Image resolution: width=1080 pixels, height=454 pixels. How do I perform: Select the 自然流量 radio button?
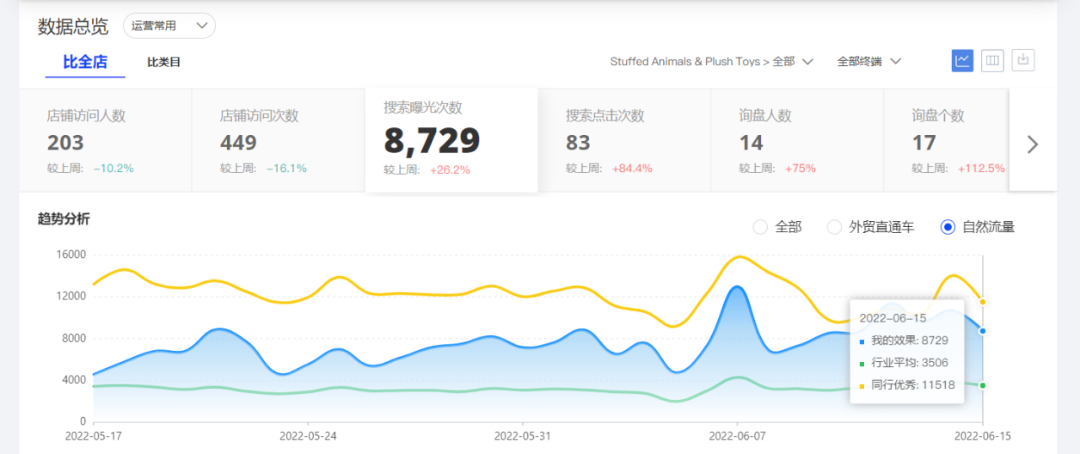pos(948,227)
